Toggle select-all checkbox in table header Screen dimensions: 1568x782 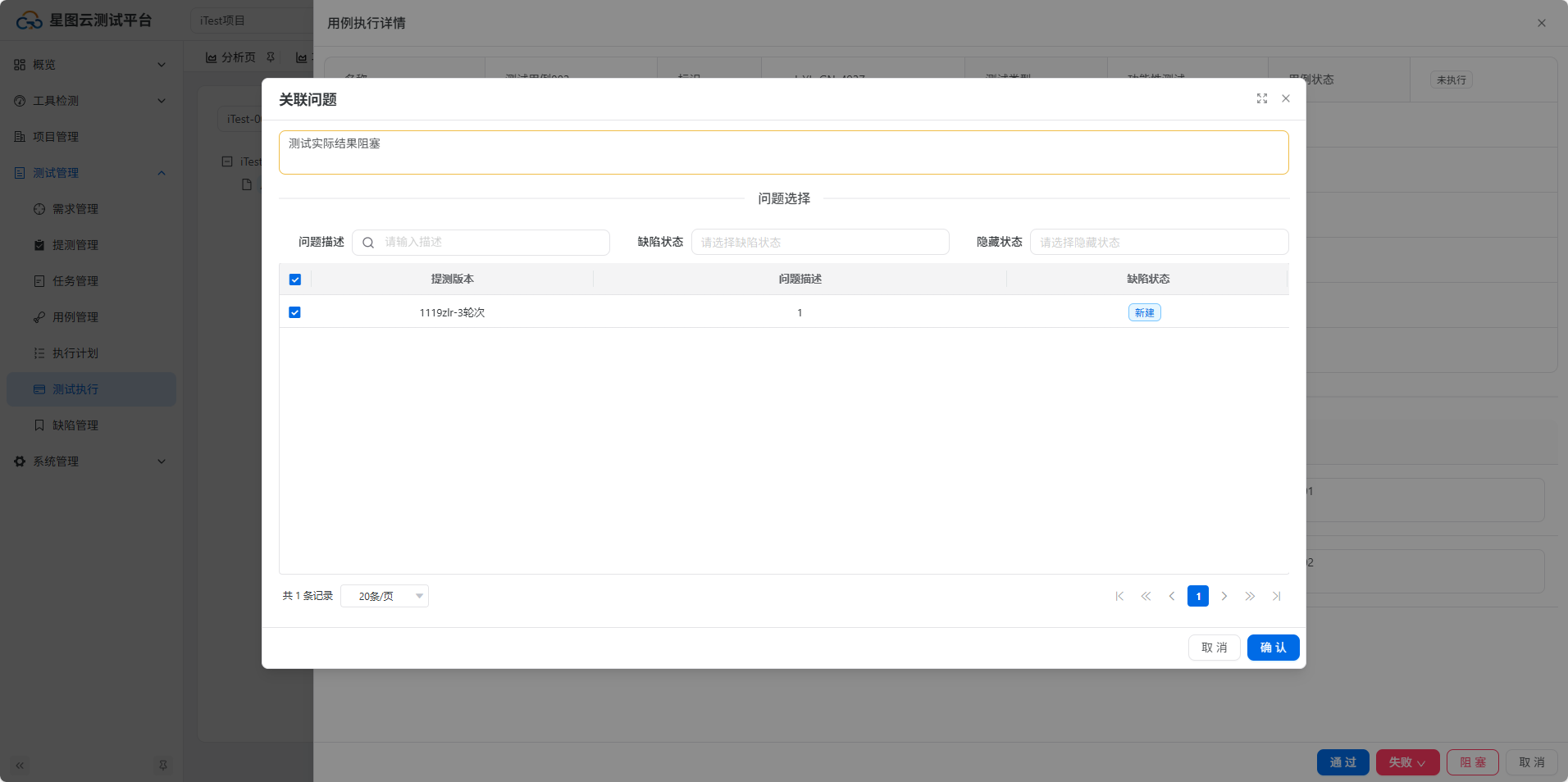295,280
